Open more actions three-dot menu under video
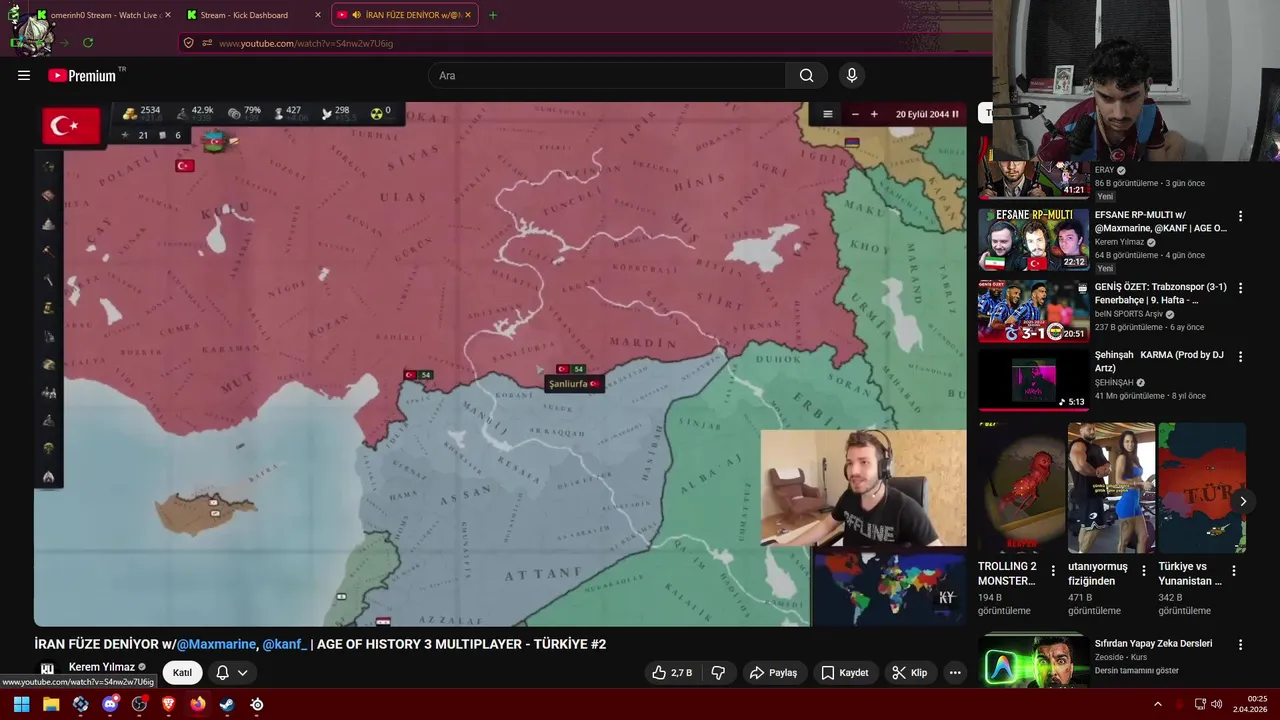Screen dimensions: 1280x720 tap(955, 673)
